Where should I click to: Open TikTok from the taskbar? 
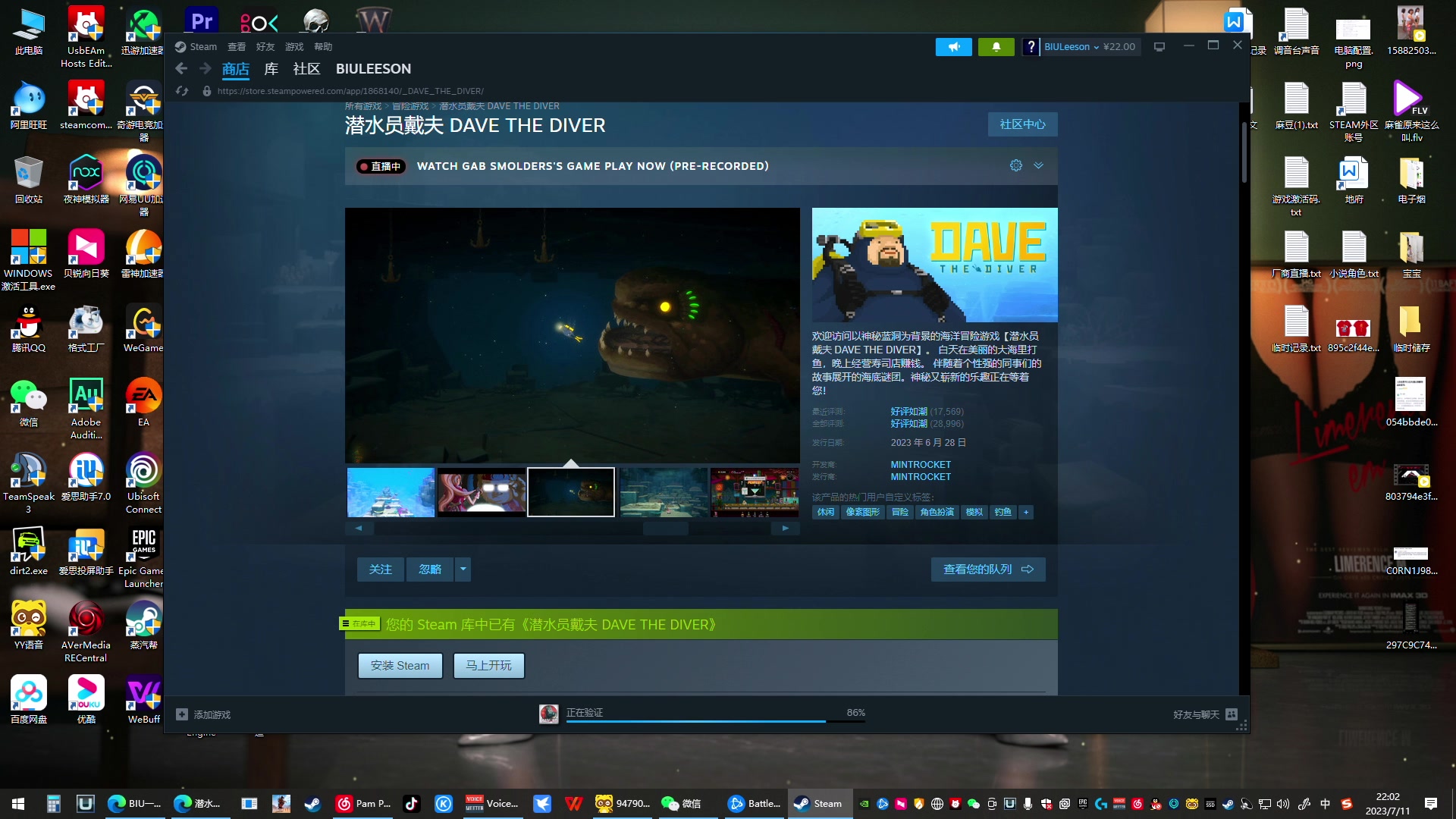411,804
